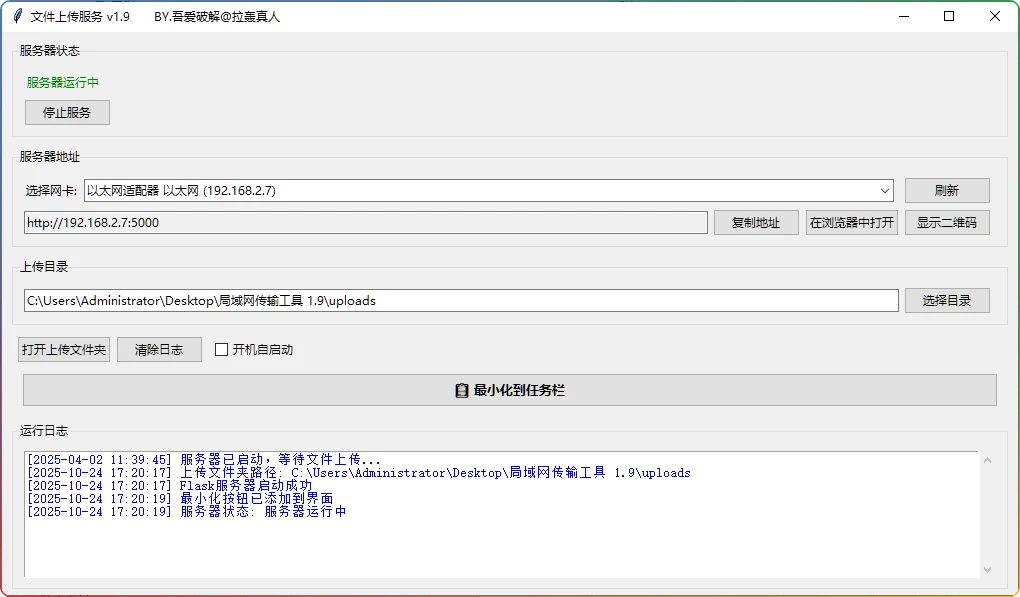The width and height of the screenshot is (1020, 597).
Task: Refresh adapter list with 刷新 button
Action: pos(946,190)
